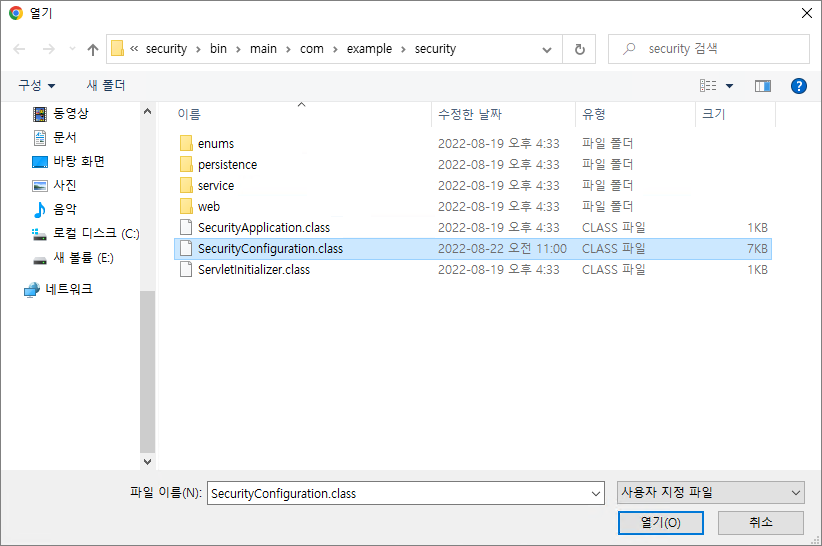
Task: Expand chevron after 'bin' breadcrumb
Action: click(238, 49)
